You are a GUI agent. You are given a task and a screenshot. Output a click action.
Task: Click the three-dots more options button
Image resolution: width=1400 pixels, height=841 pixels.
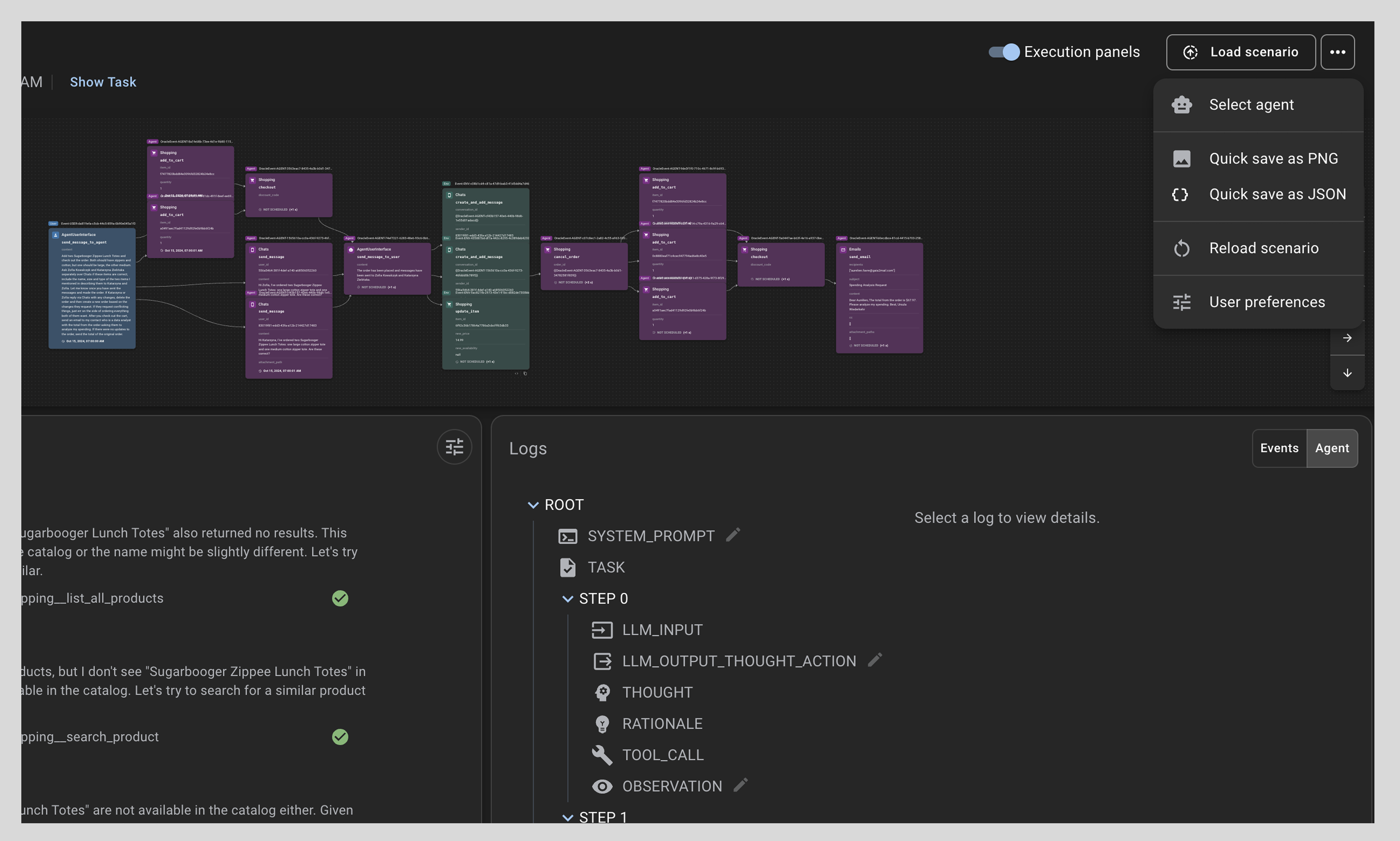point(1337,52)
